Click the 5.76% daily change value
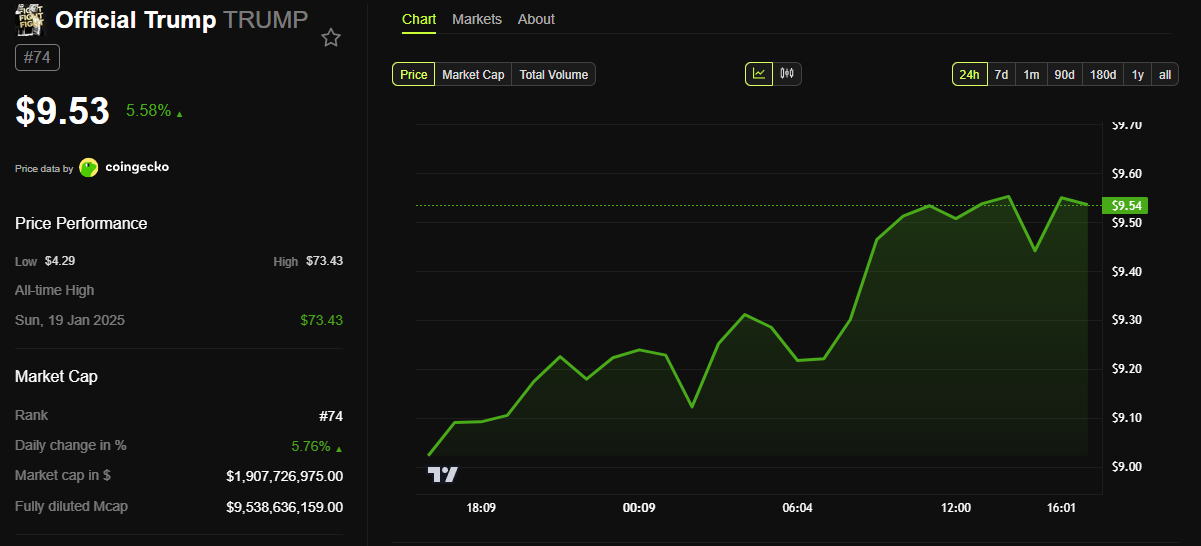The height and width of the screenshot is (546, 1201). (317, 446)
